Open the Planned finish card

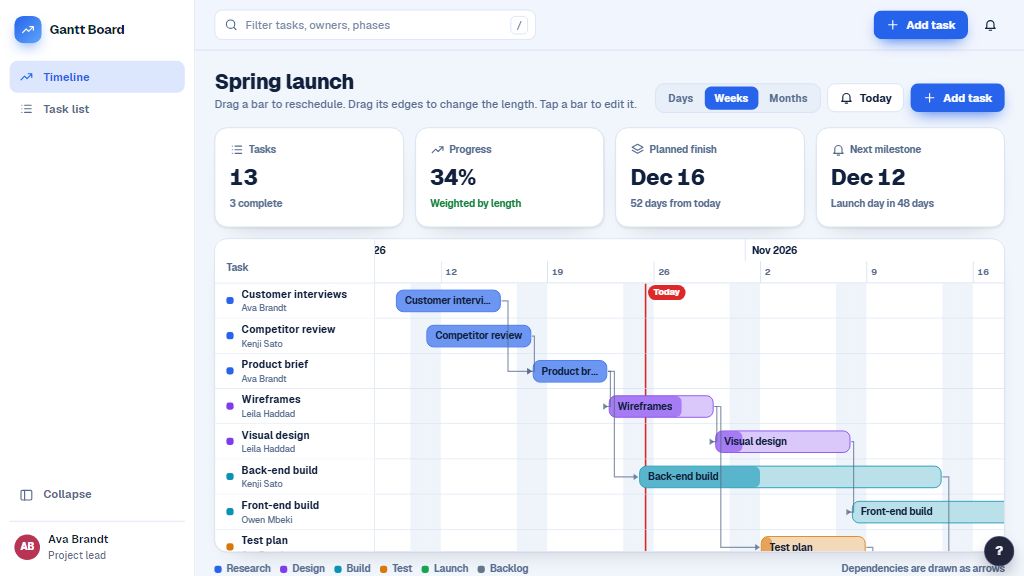coord(710,177)
